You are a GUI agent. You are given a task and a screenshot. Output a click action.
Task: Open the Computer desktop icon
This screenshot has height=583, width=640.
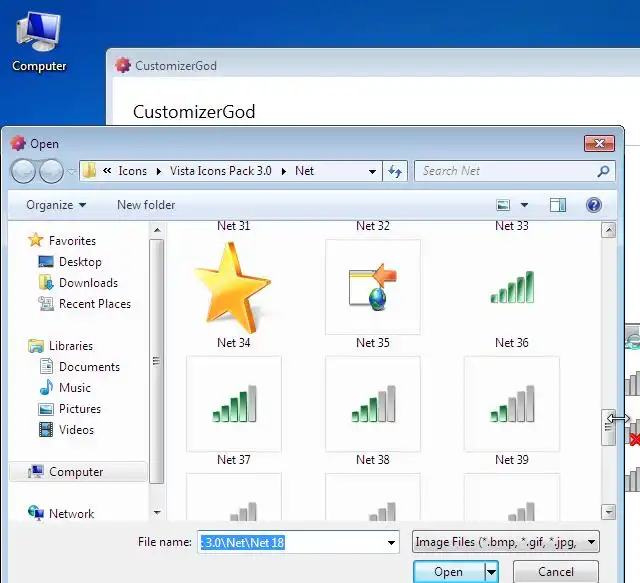(x=39, y=42)
